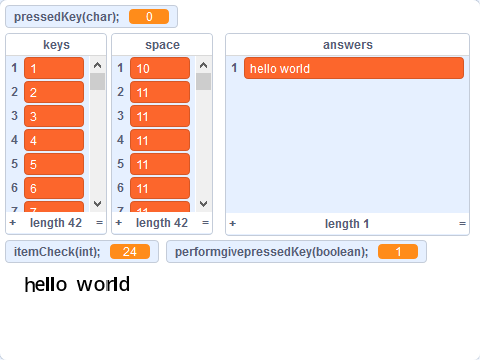480x360 pixels.
Task: Click 'length 42' in keys list
Action: pos(56,223)
